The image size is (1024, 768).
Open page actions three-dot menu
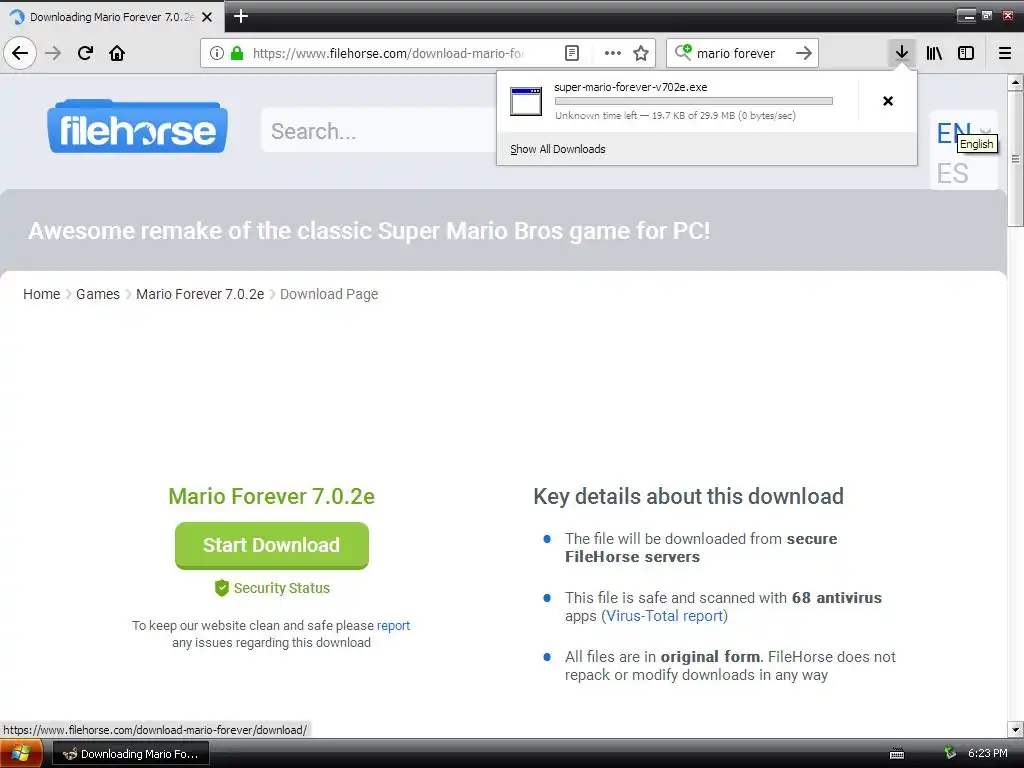click(x=613, y=53)
